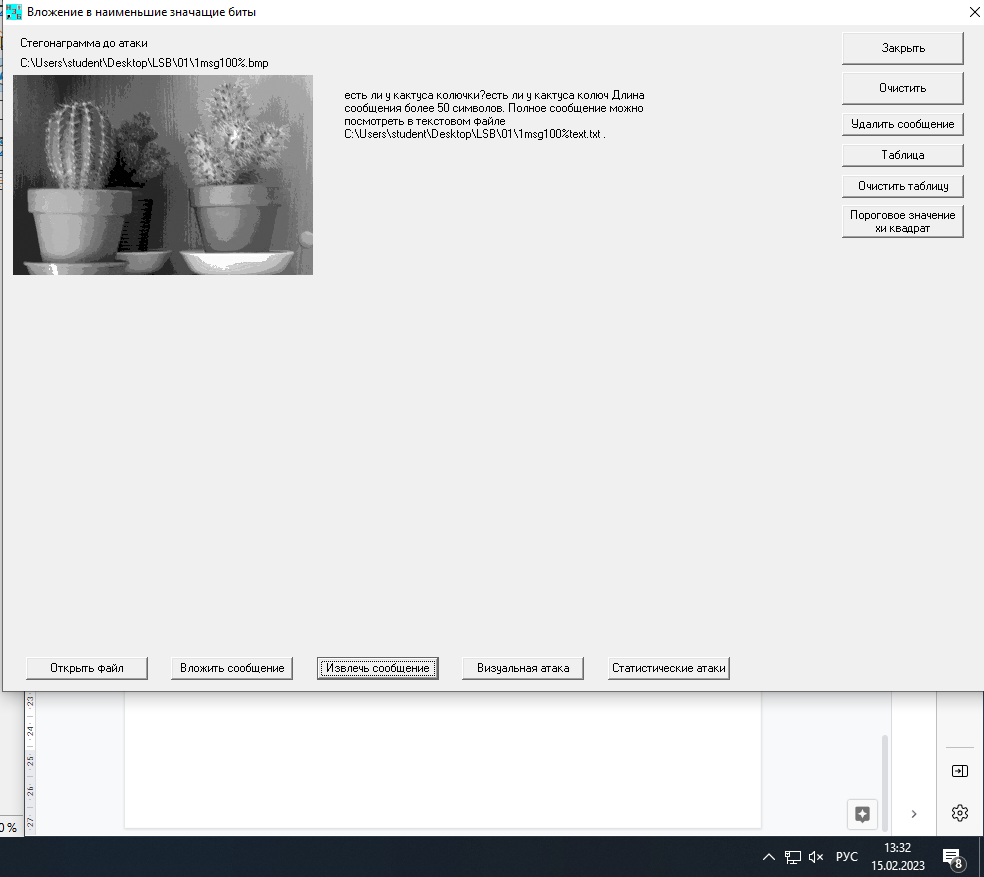Click the network icon in system tray
984x877 pixels.
(793, 857)
